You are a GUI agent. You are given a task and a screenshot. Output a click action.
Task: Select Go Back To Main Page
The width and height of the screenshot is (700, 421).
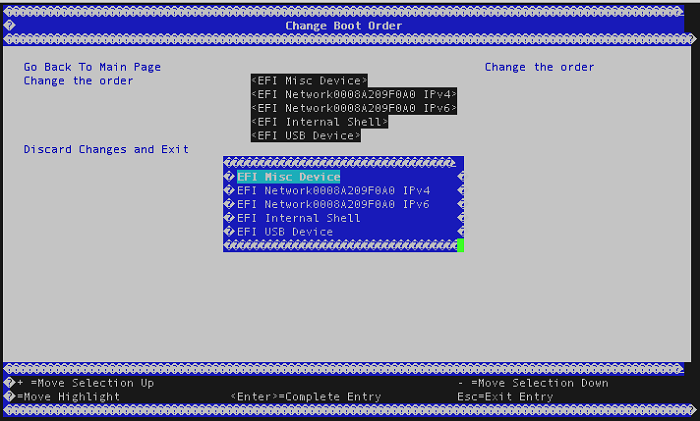[x=92, y=67]
